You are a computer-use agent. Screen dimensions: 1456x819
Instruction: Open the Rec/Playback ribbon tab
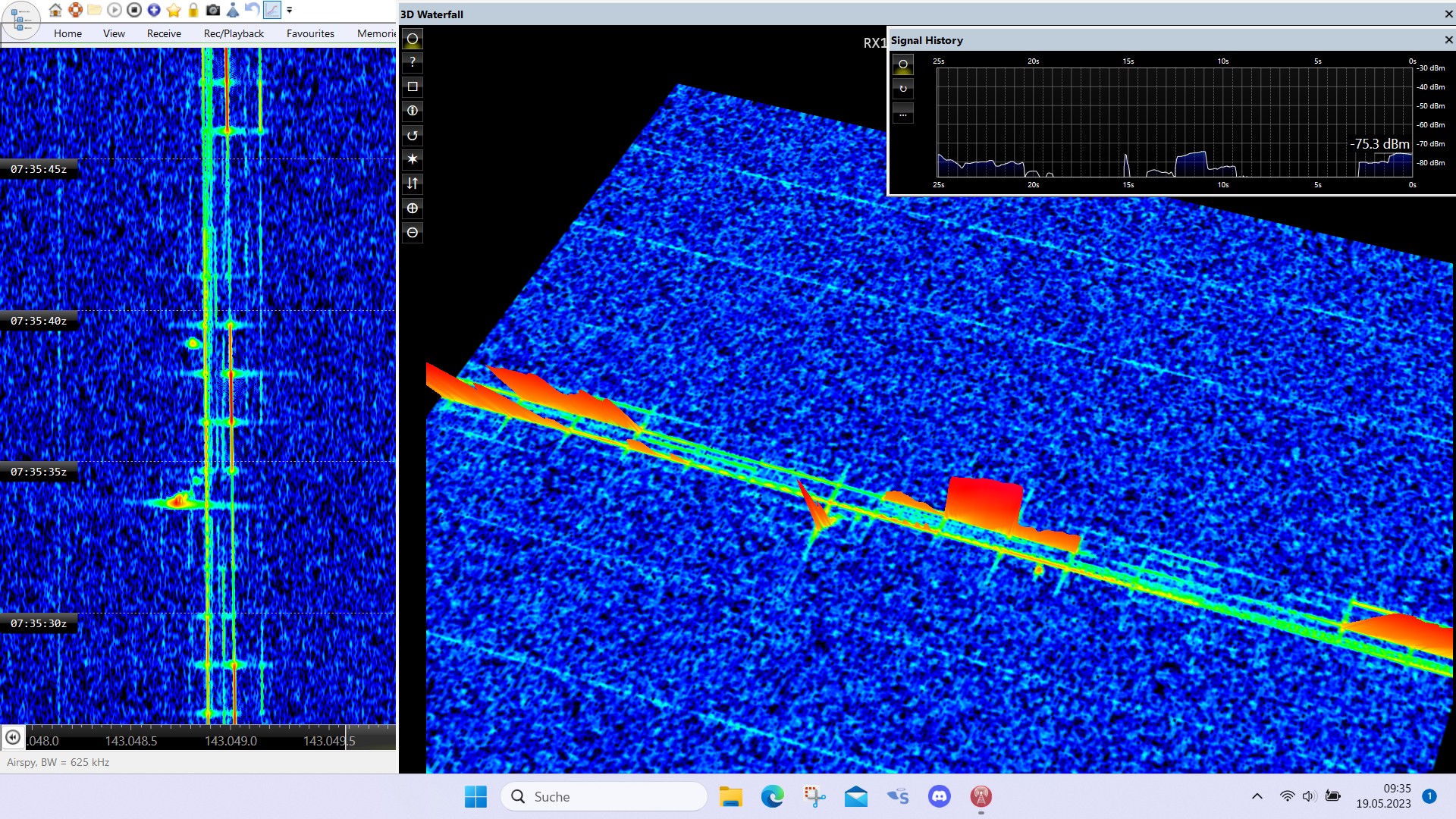click(x=234, y=33)
